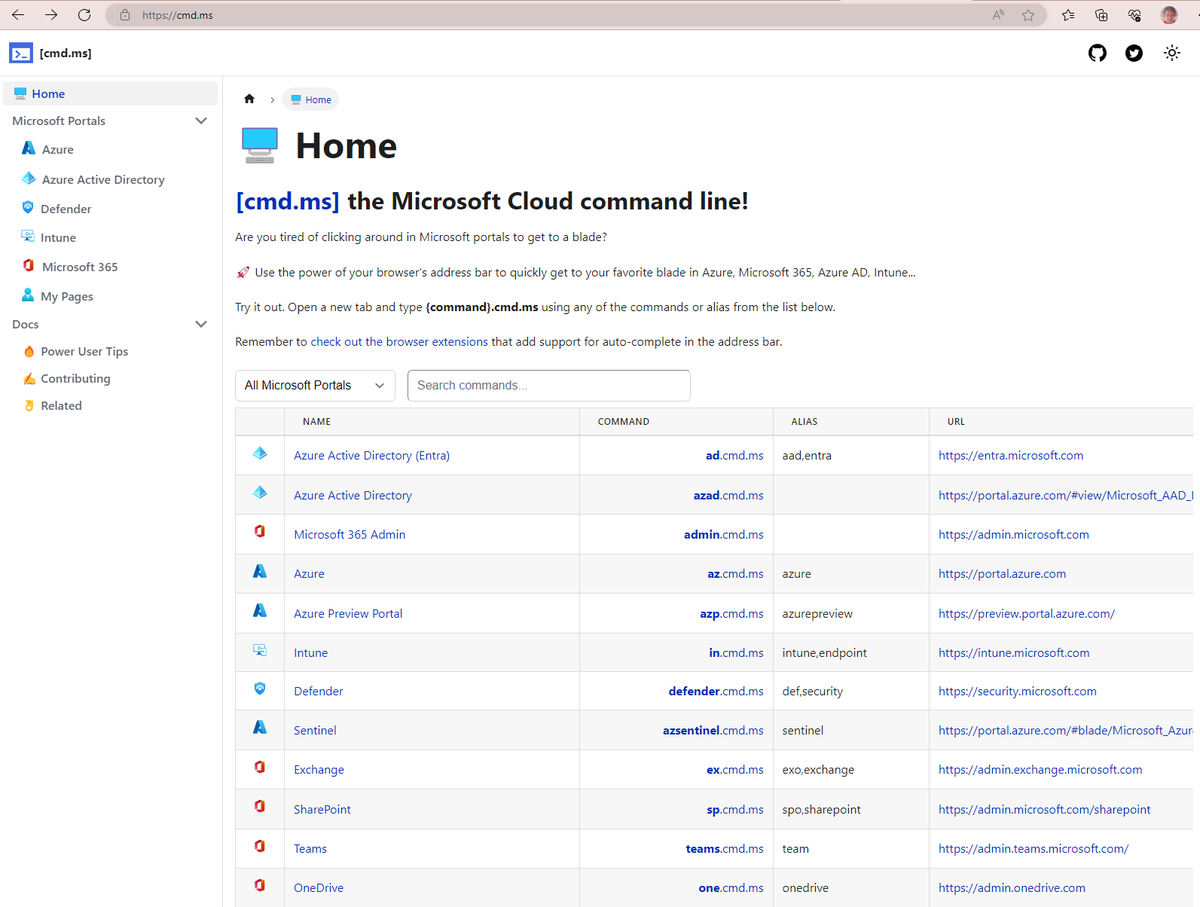The width and height of the screenshot is (1200, 907).
Task: Click the Related hand icon
Action: 29,405
